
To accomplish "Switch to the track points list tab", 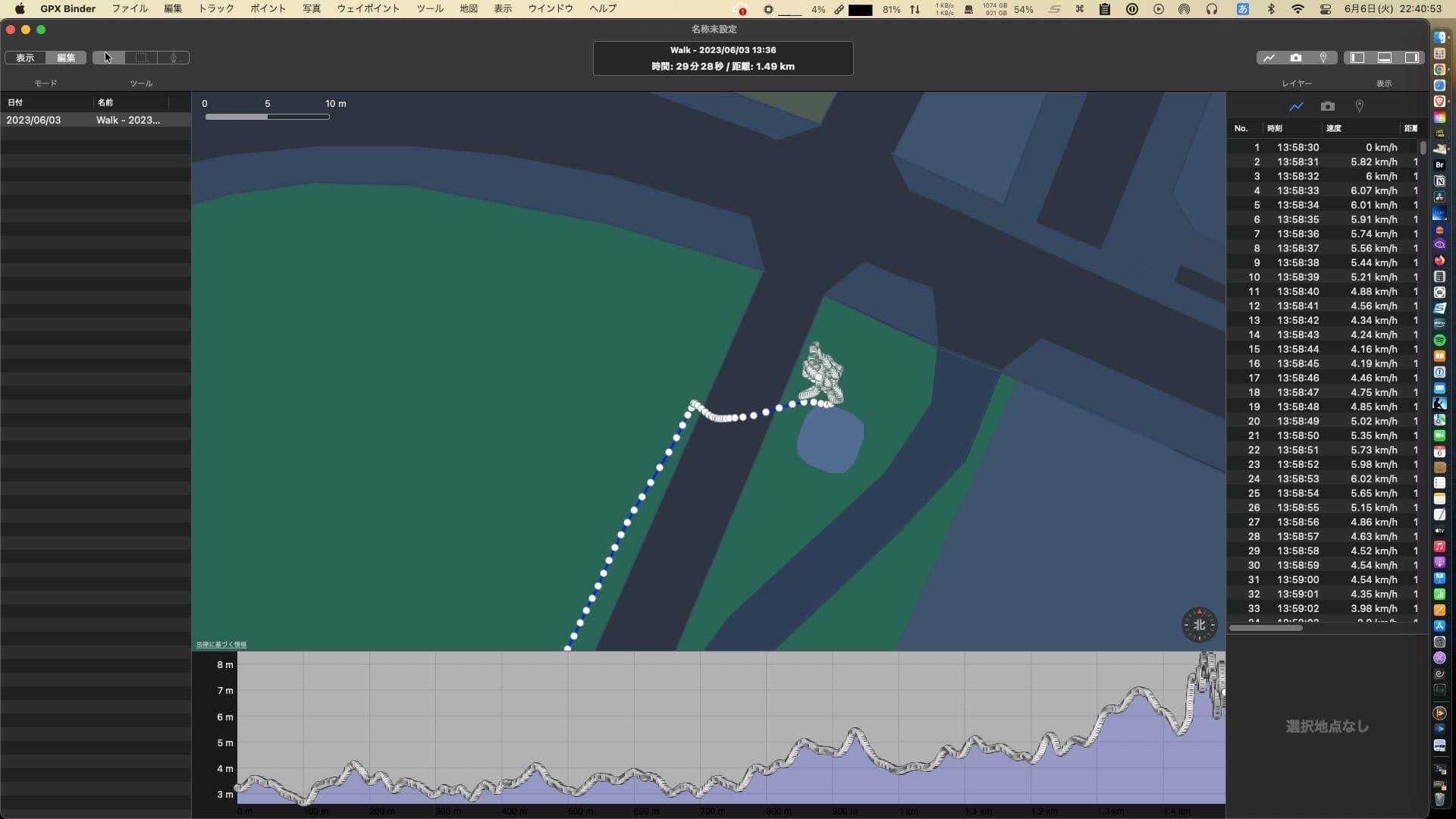I will point(1296,106).
